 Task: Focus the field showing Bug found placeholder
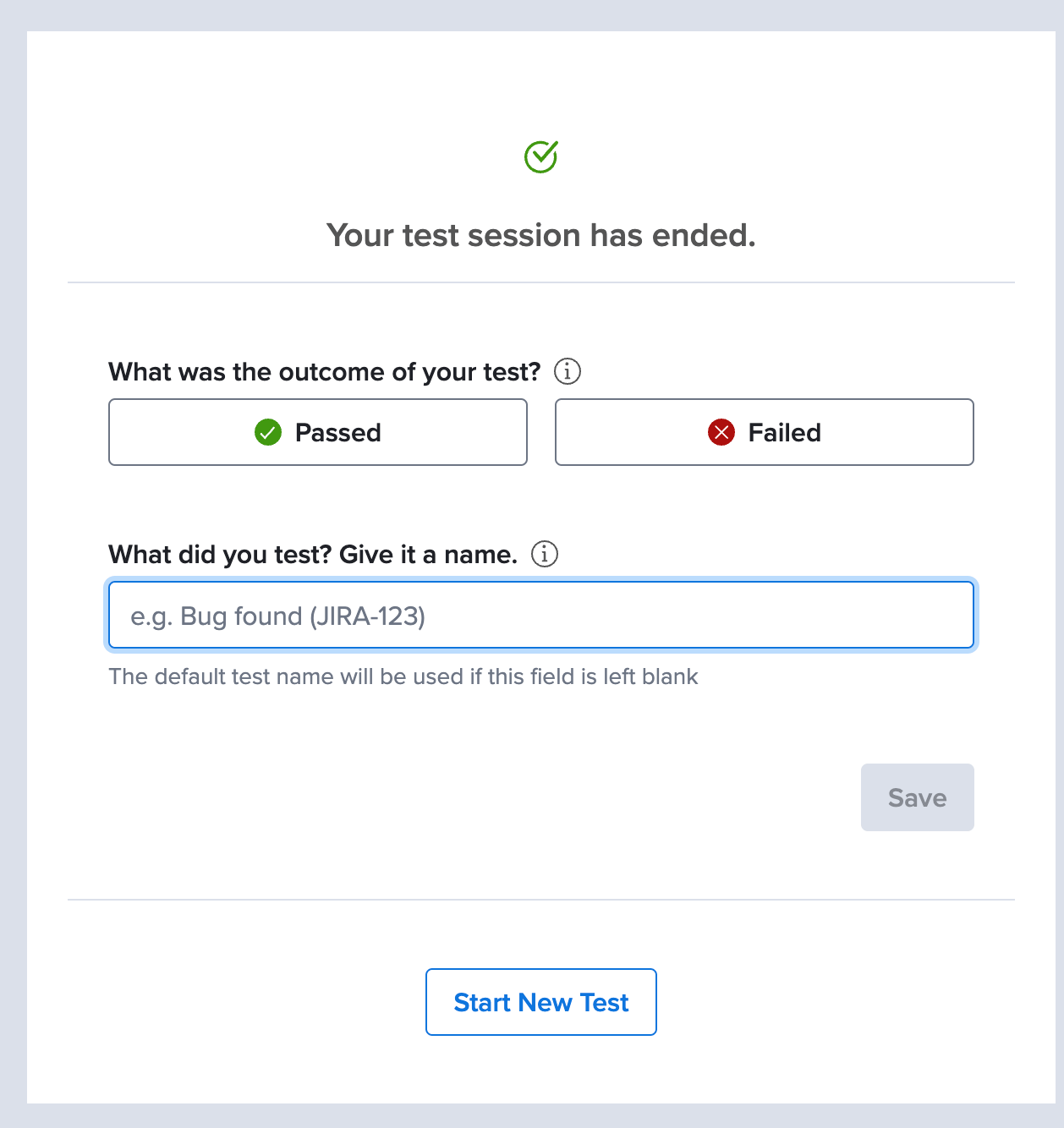(540, 615)
